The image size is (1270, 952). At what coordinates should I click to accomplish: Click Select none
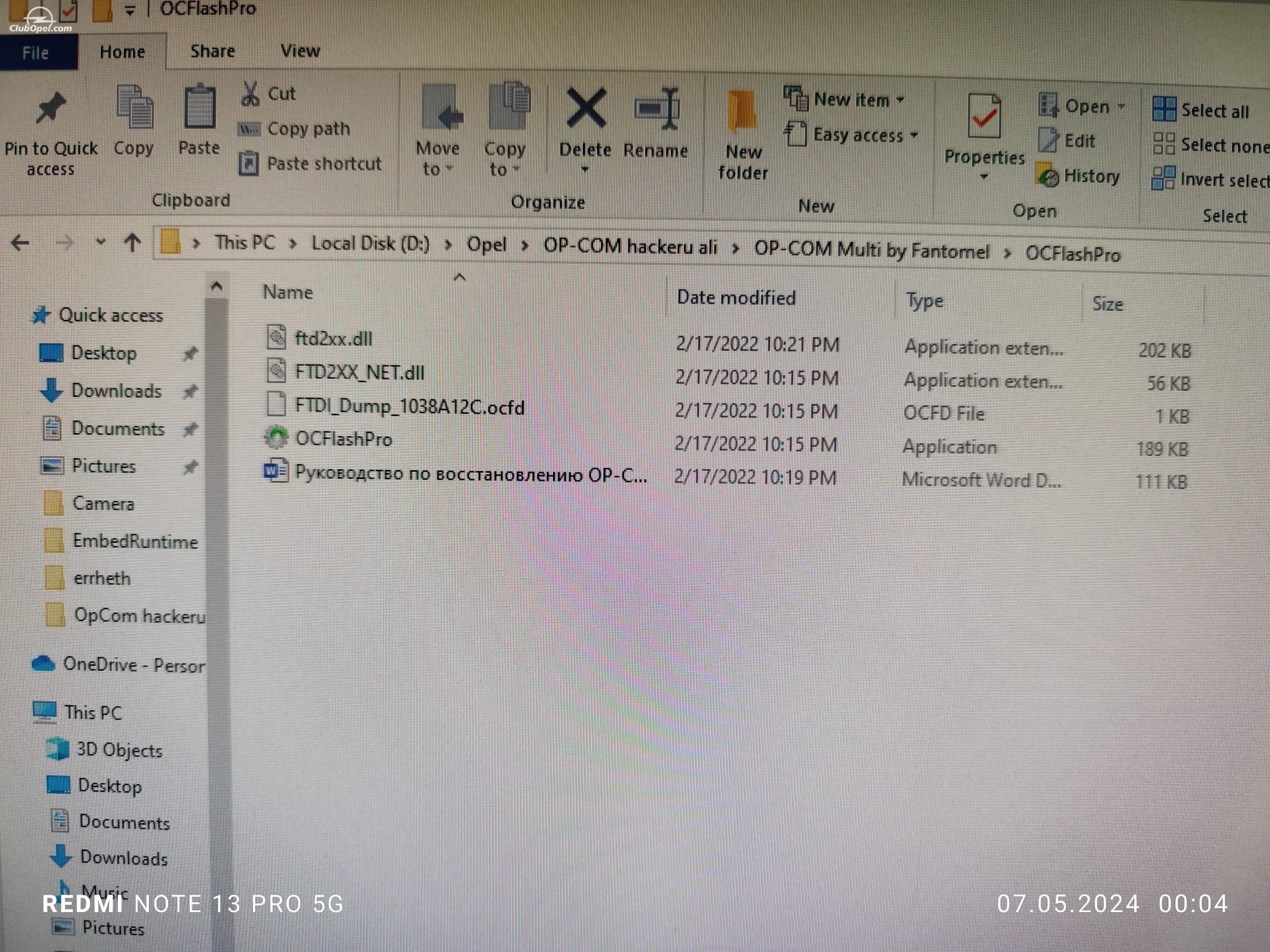(1210, 146)
